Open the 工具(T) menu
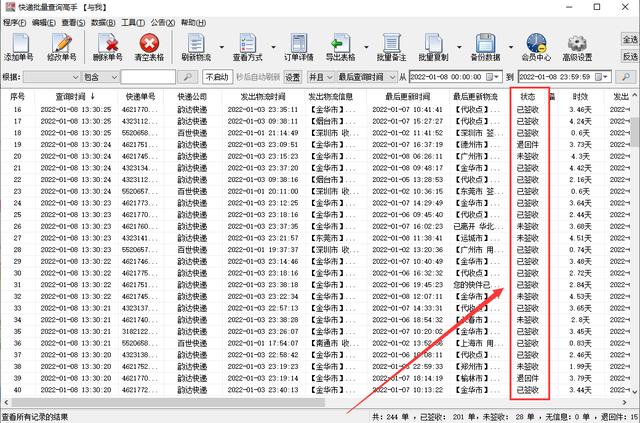 click(132, 20)
